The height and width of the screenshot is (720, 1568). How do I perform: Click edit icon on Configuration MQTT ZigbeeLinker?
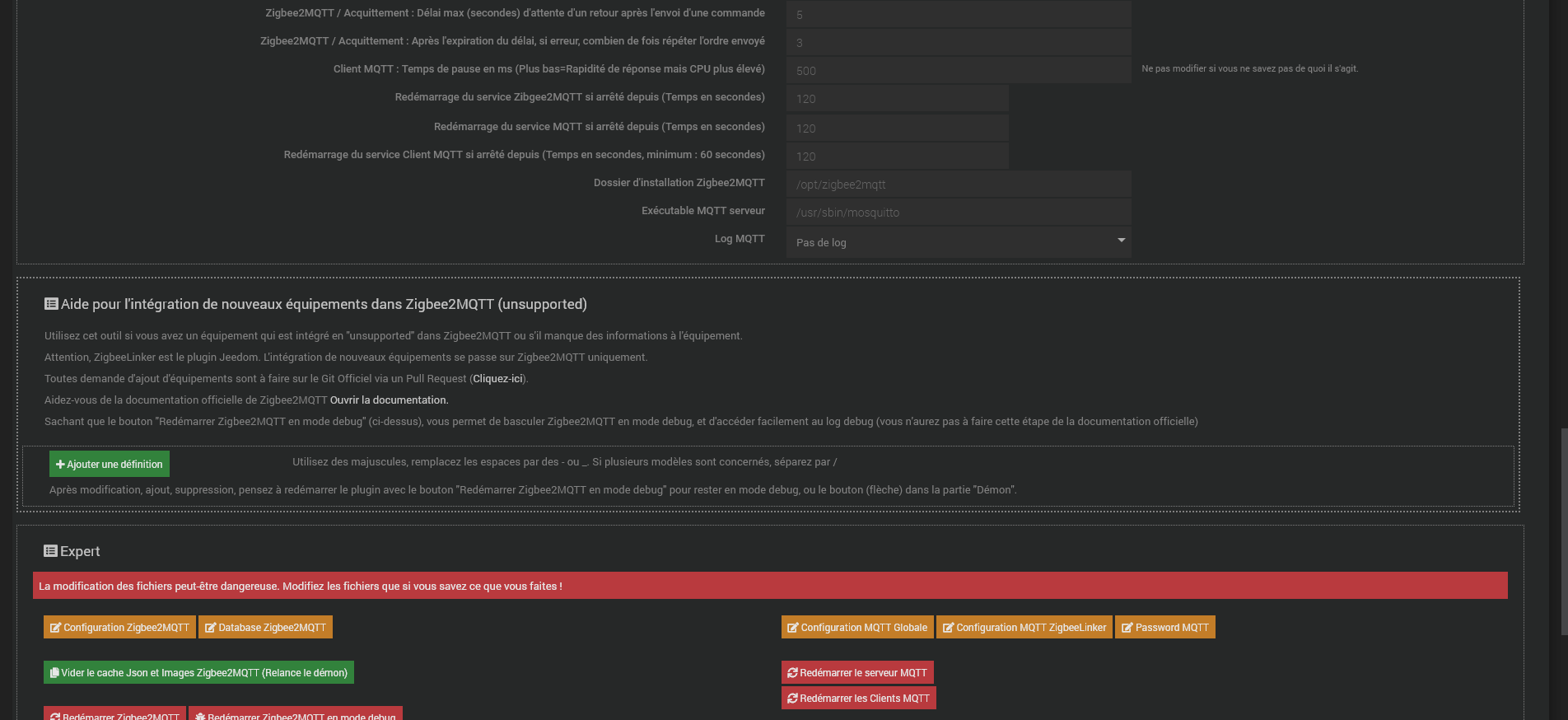948,628
